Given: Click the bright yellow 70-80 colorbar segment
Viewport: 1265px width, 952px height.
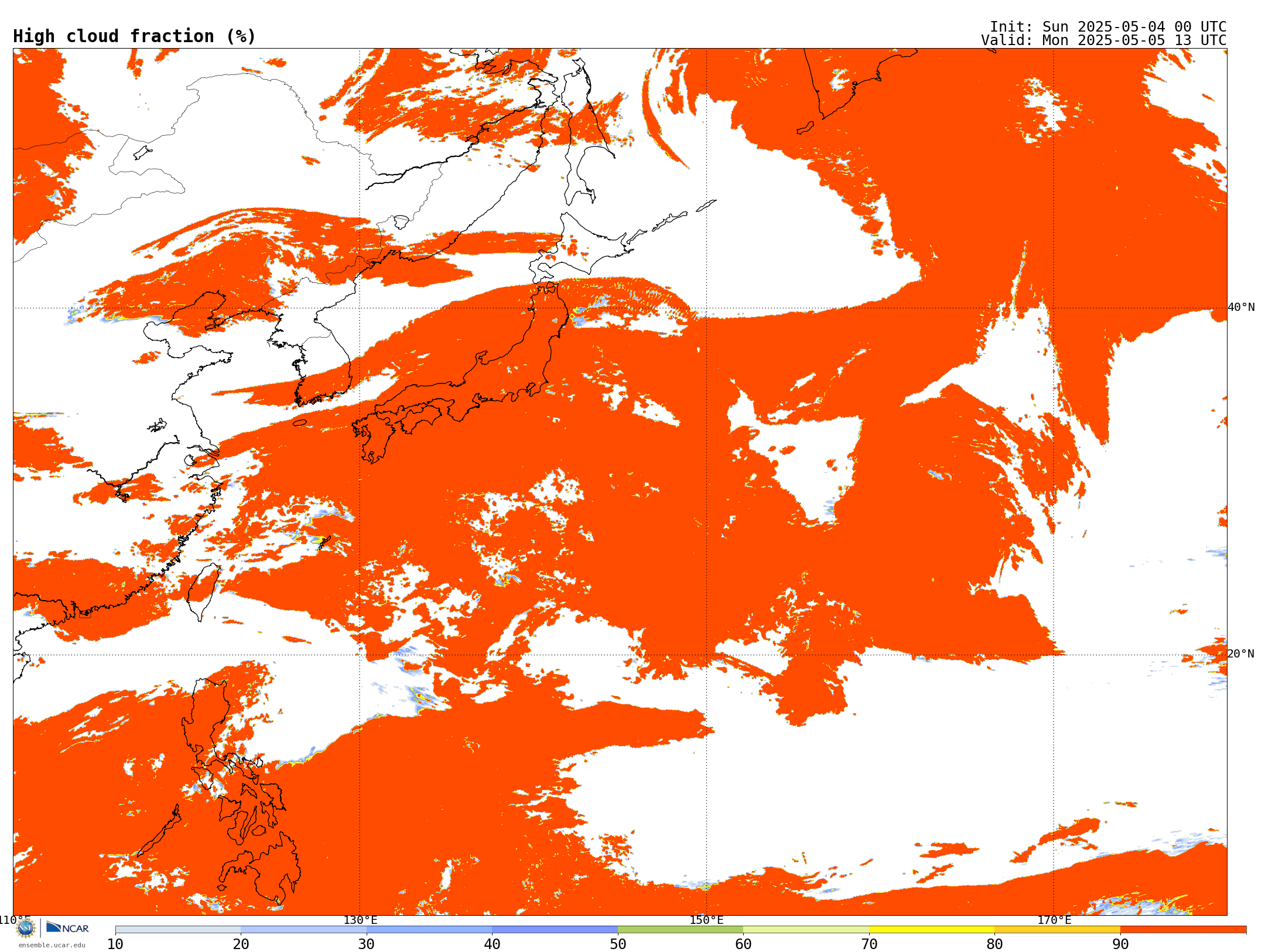Looking at the screenshot, I should click(932, 930).
